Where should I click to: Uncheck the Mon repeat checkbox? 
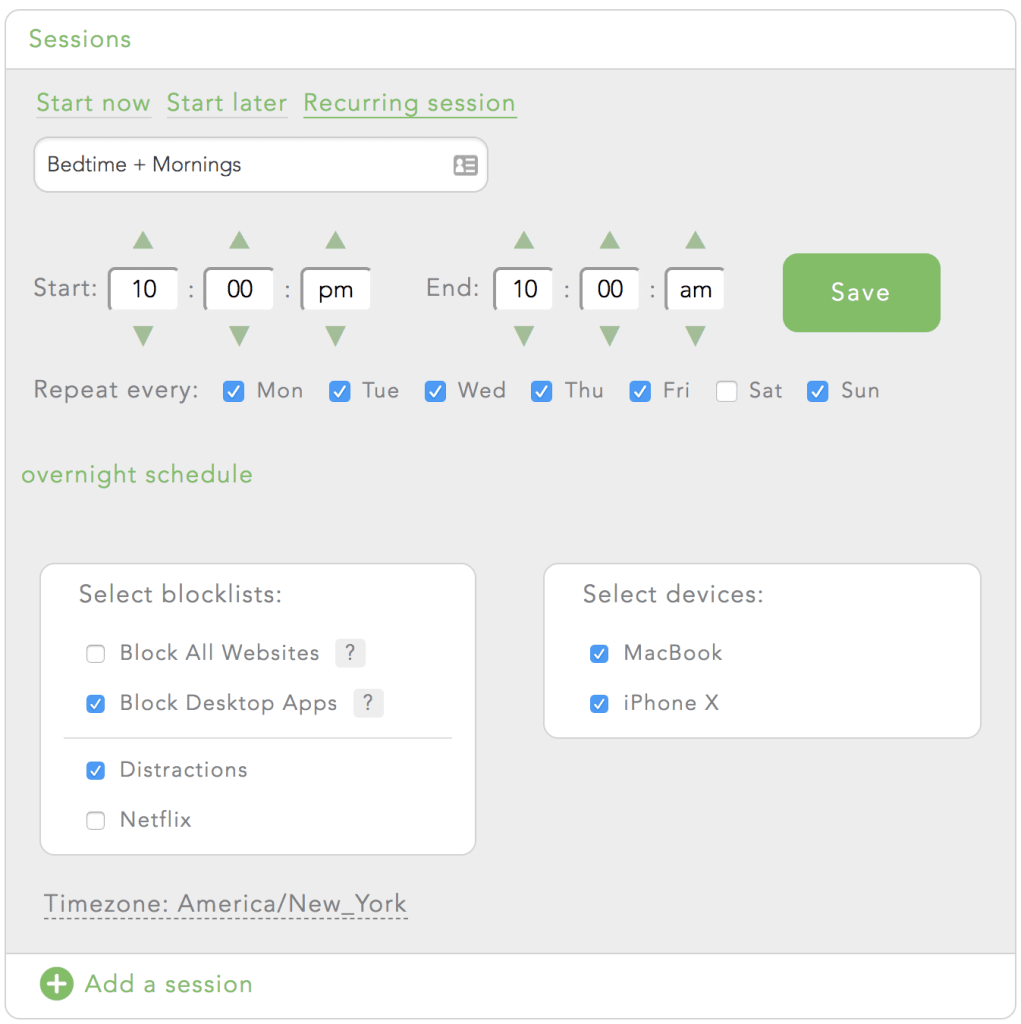[x=233, y=391]
